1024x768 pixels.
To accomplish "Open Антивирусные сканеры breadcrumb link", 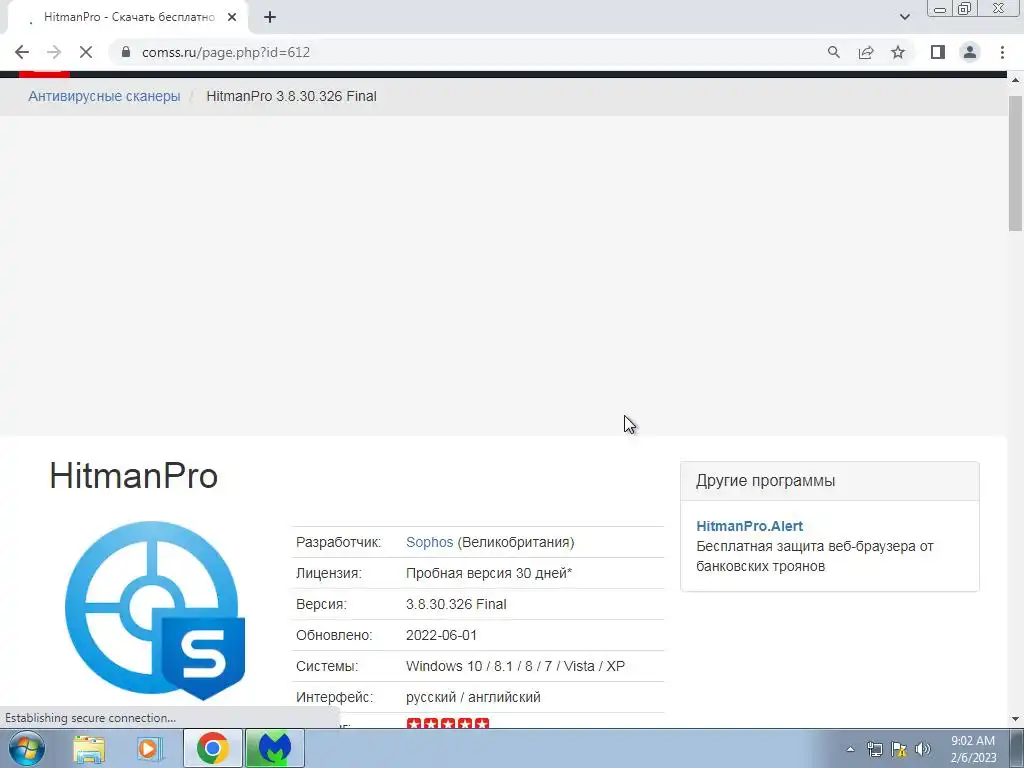I will (x=104, y=96).
